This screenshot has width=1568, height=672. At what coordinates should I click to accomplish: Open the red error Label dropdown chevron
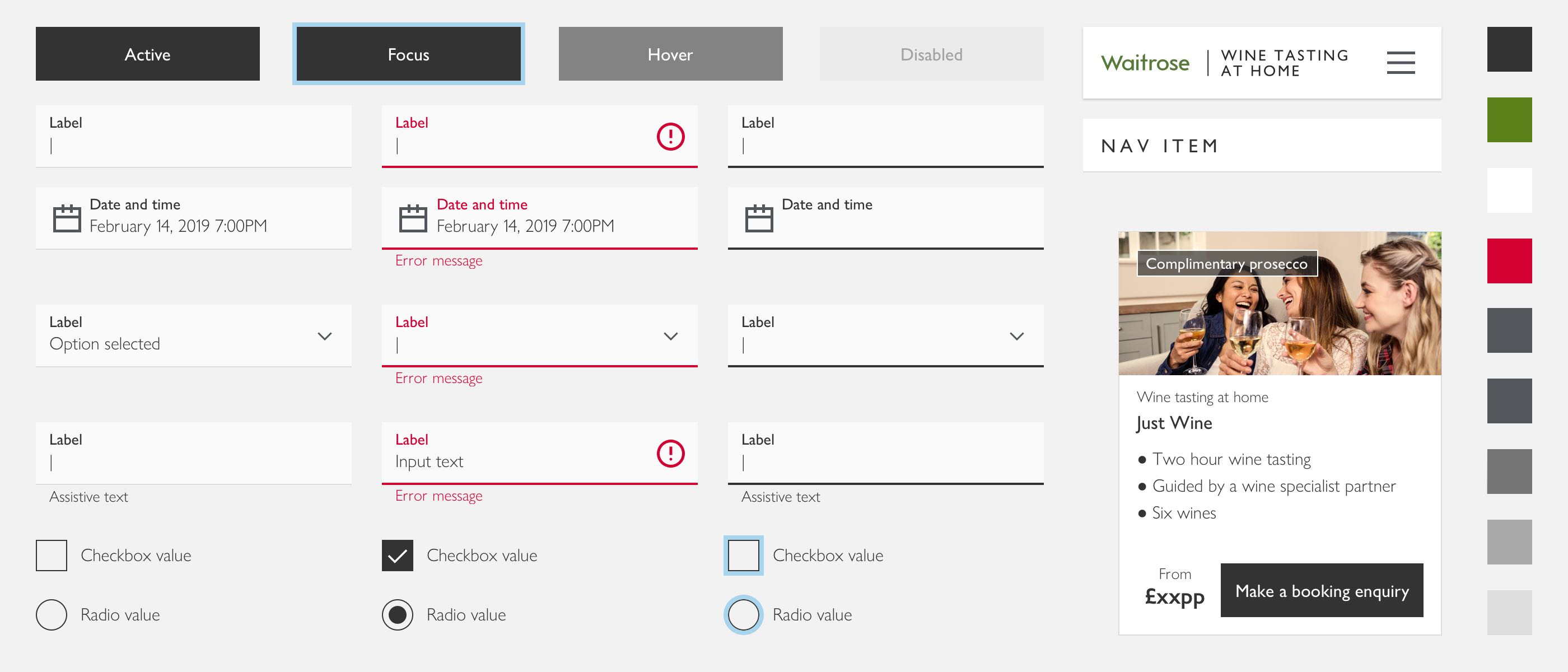coord(670,336)
